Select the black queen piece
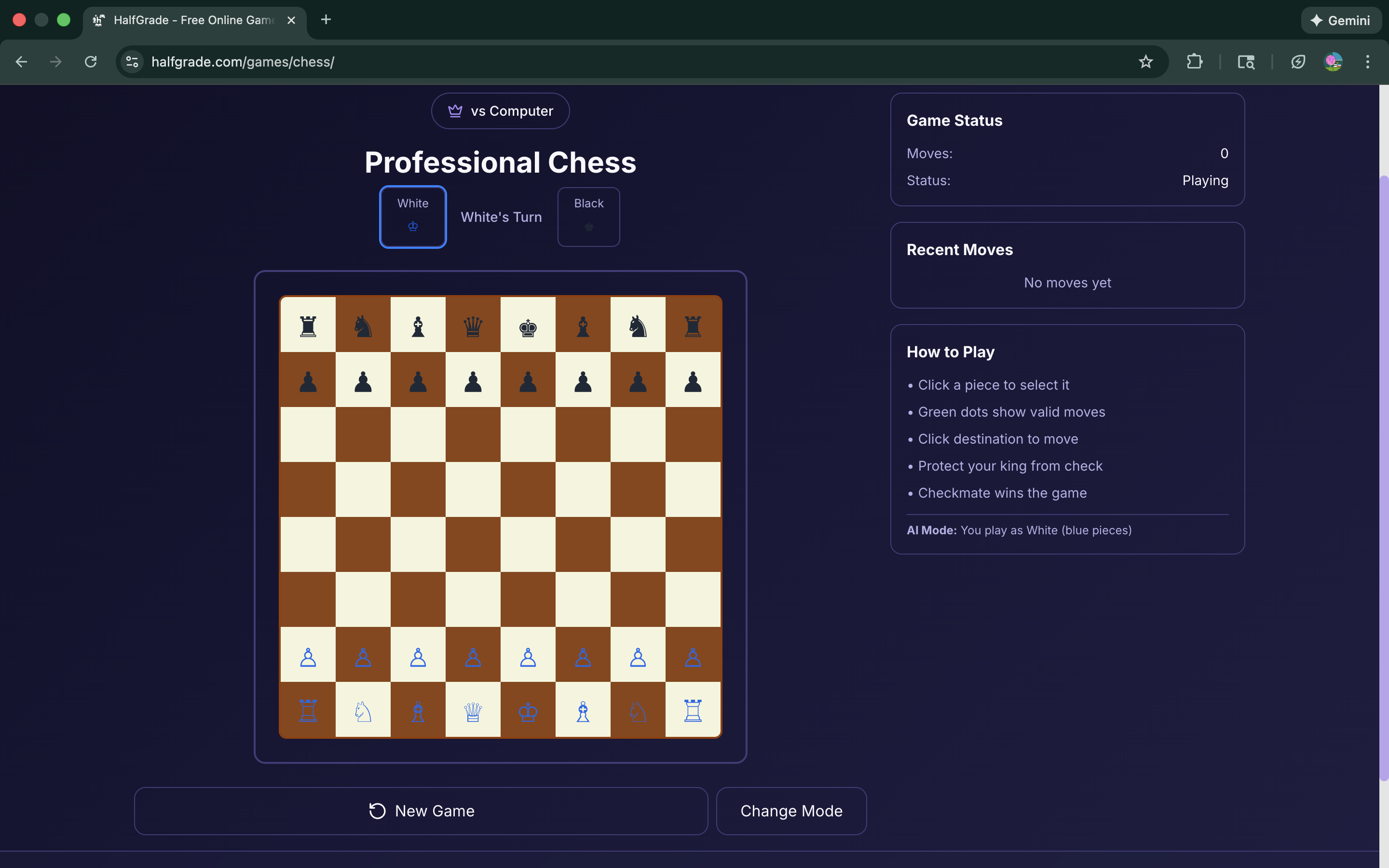The image size is (1389, 868). click(x=472, y=325)
